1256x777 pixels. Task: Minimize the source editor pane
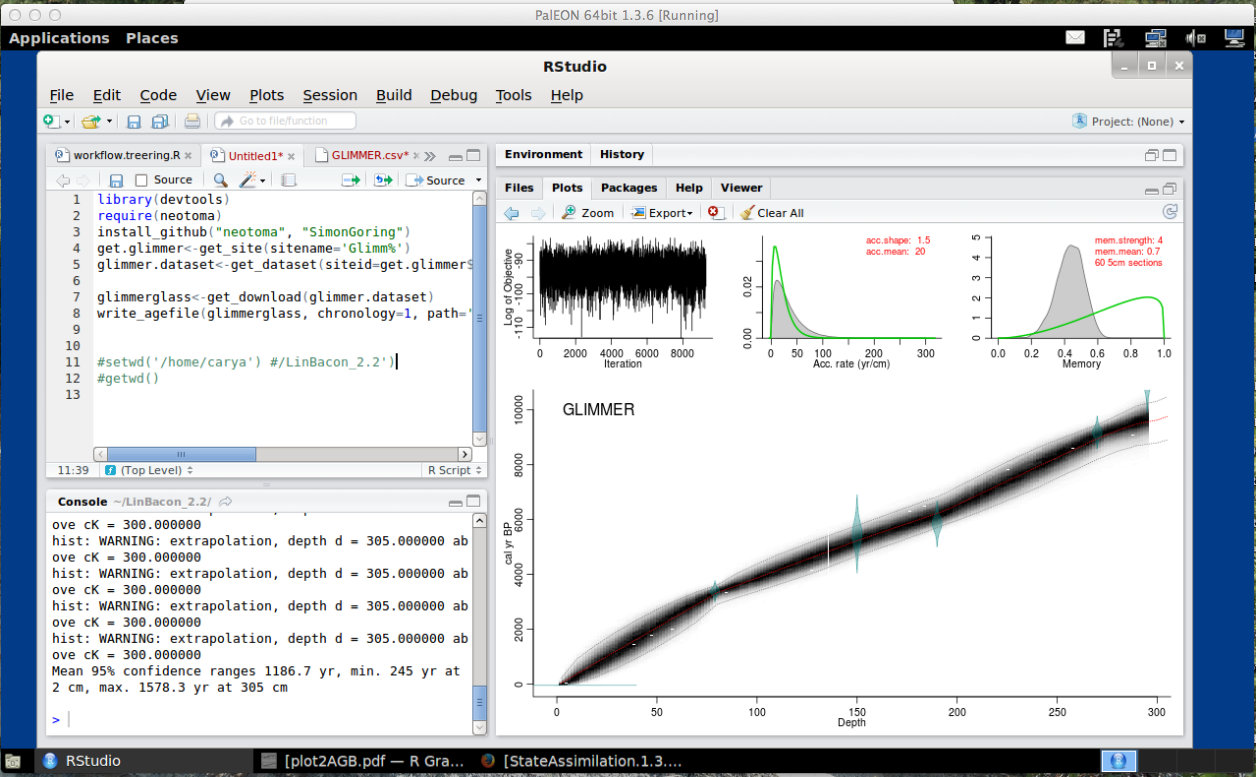click(x=455, y=156)
